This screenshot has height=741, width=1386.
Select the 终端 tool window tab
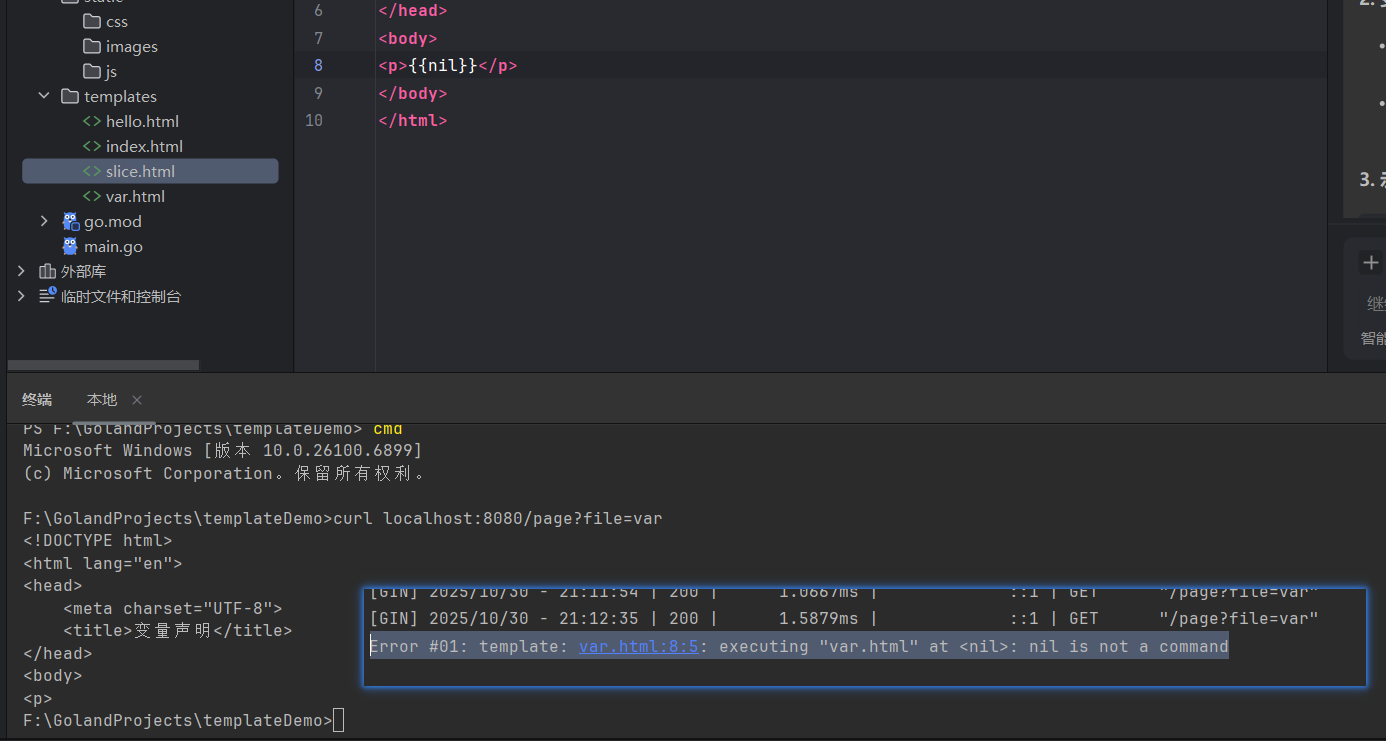coord(37,399)
